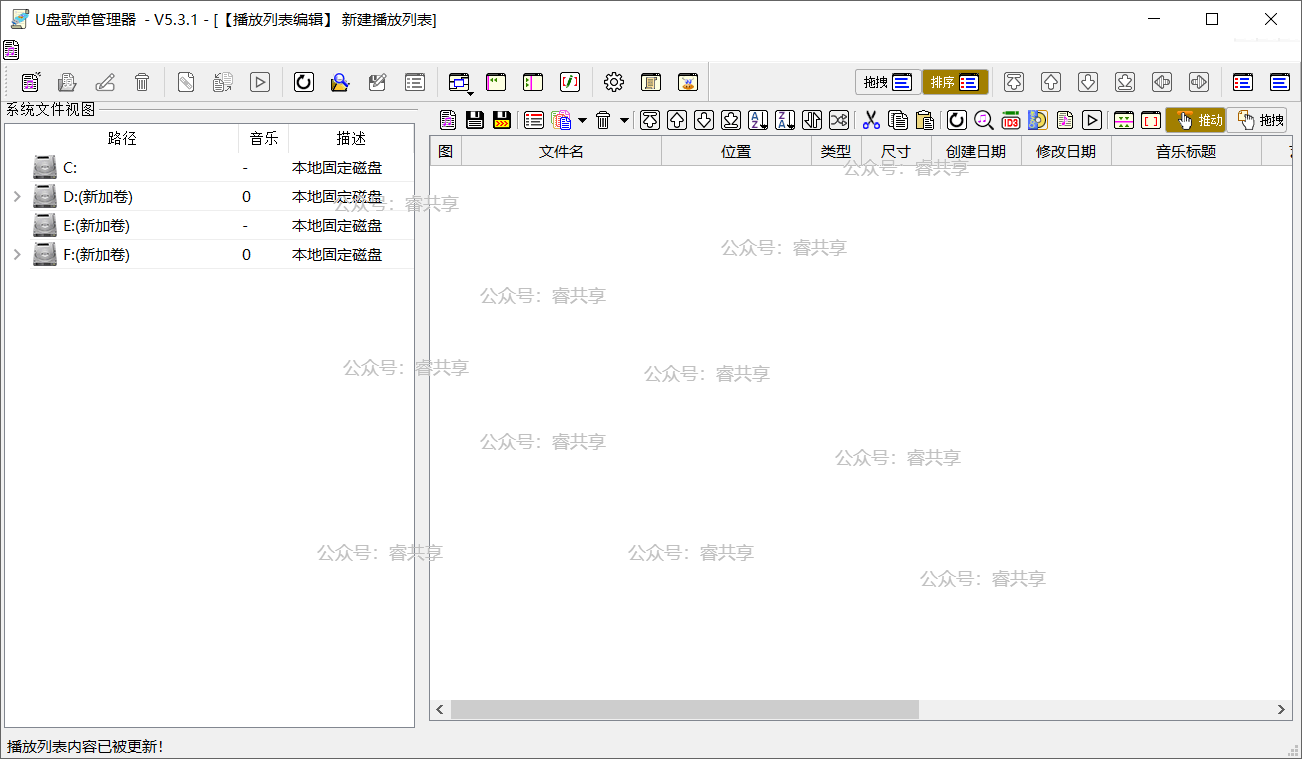Sort by the 文件名 column header

pyautogui.click(x=561, y=152)
